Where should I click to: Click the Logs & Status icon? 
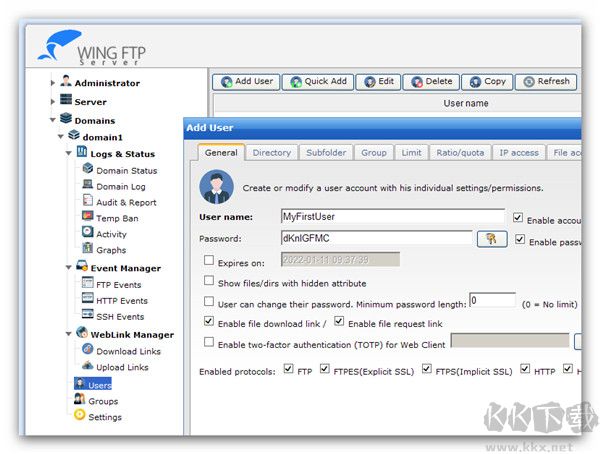click(82, 152)
